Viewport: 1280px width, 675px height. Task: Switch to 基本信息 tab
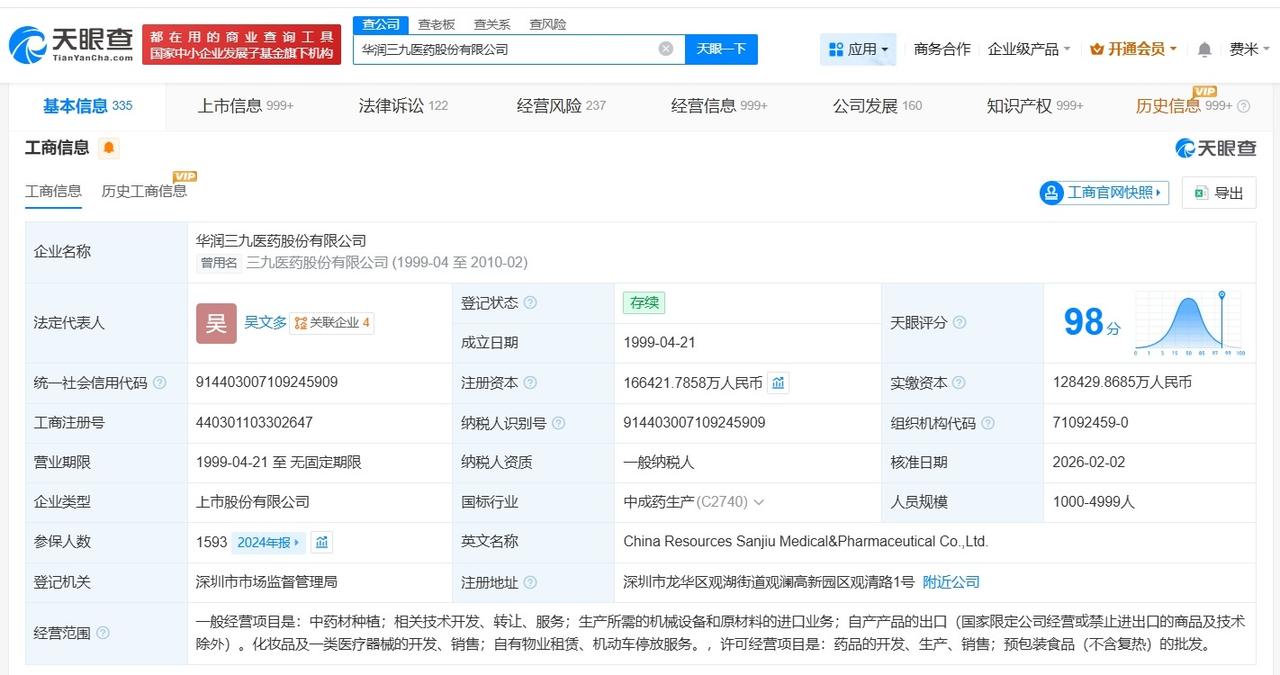87,105
